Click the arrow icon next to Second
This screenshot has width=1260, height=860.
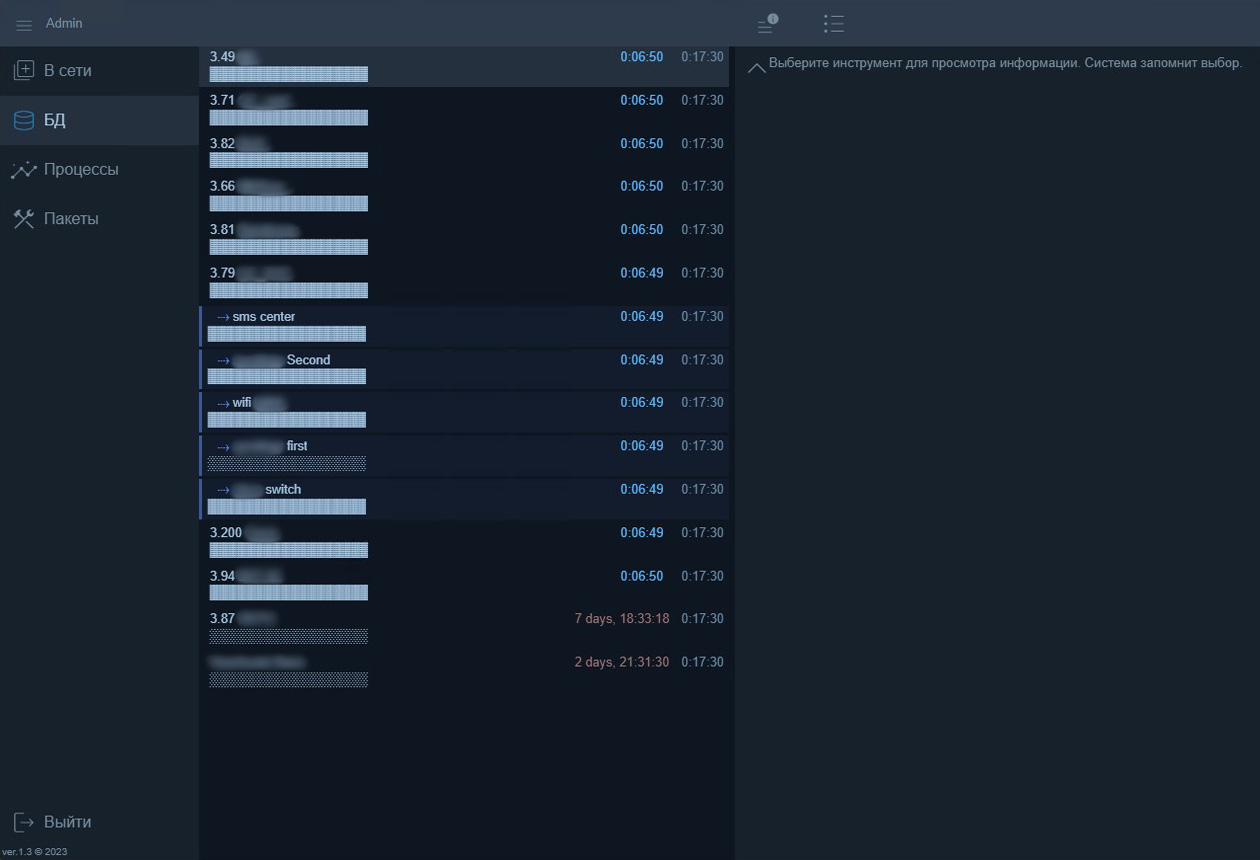point(224,360)
